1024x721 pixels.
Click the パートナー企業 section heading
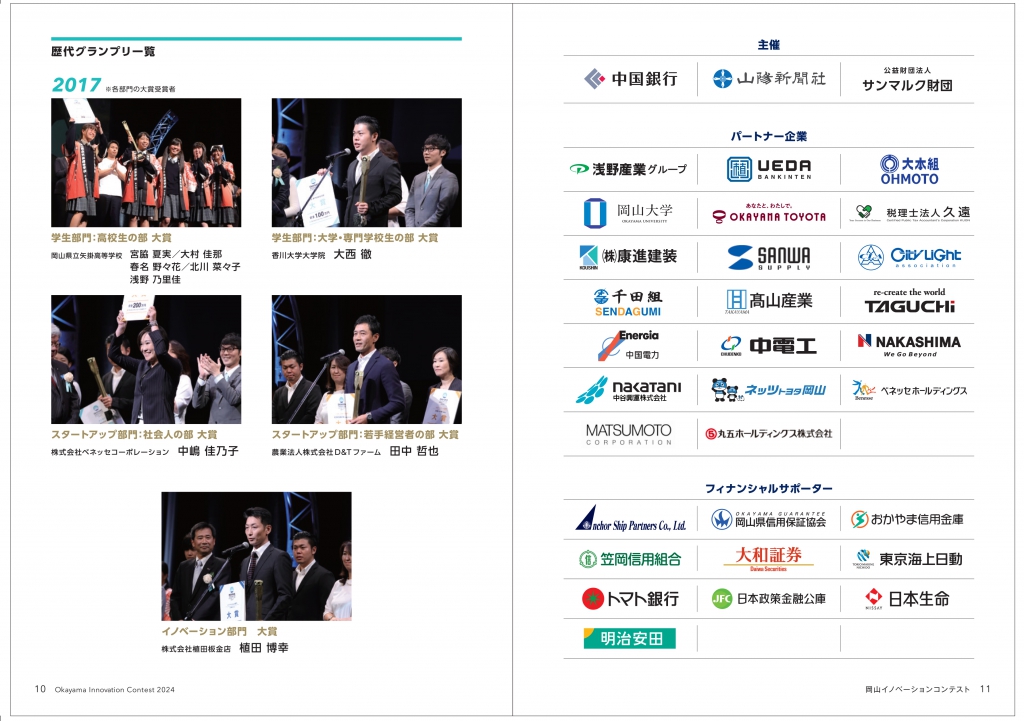pos(769,136)
